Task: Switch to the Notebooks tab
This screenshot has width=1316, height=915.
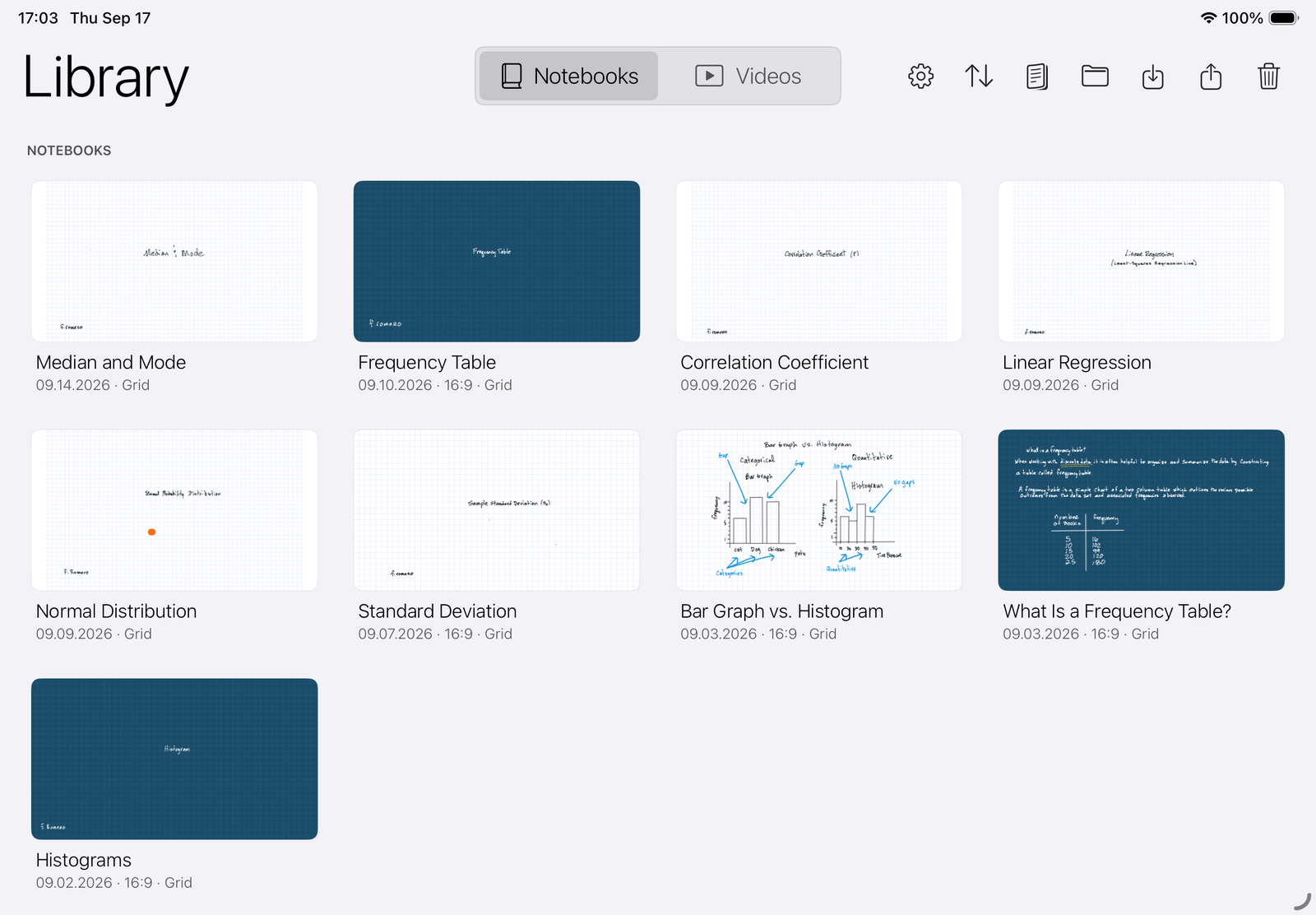Action: (569, 77)
